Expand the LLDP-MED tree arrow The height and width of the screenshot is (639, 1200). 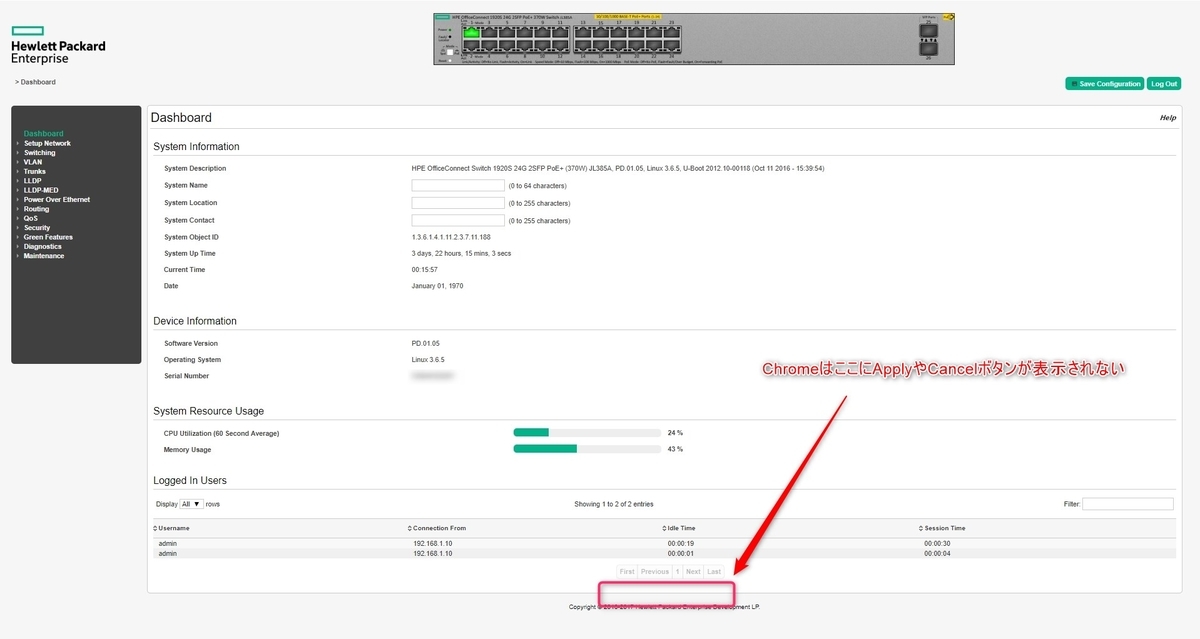(x=18, y=190)
